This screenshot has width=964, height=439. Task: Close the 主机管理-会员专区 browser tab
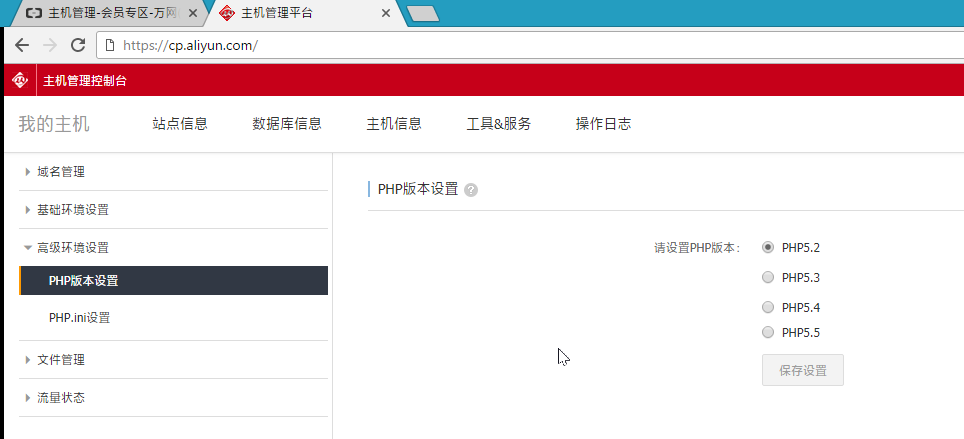193,13
